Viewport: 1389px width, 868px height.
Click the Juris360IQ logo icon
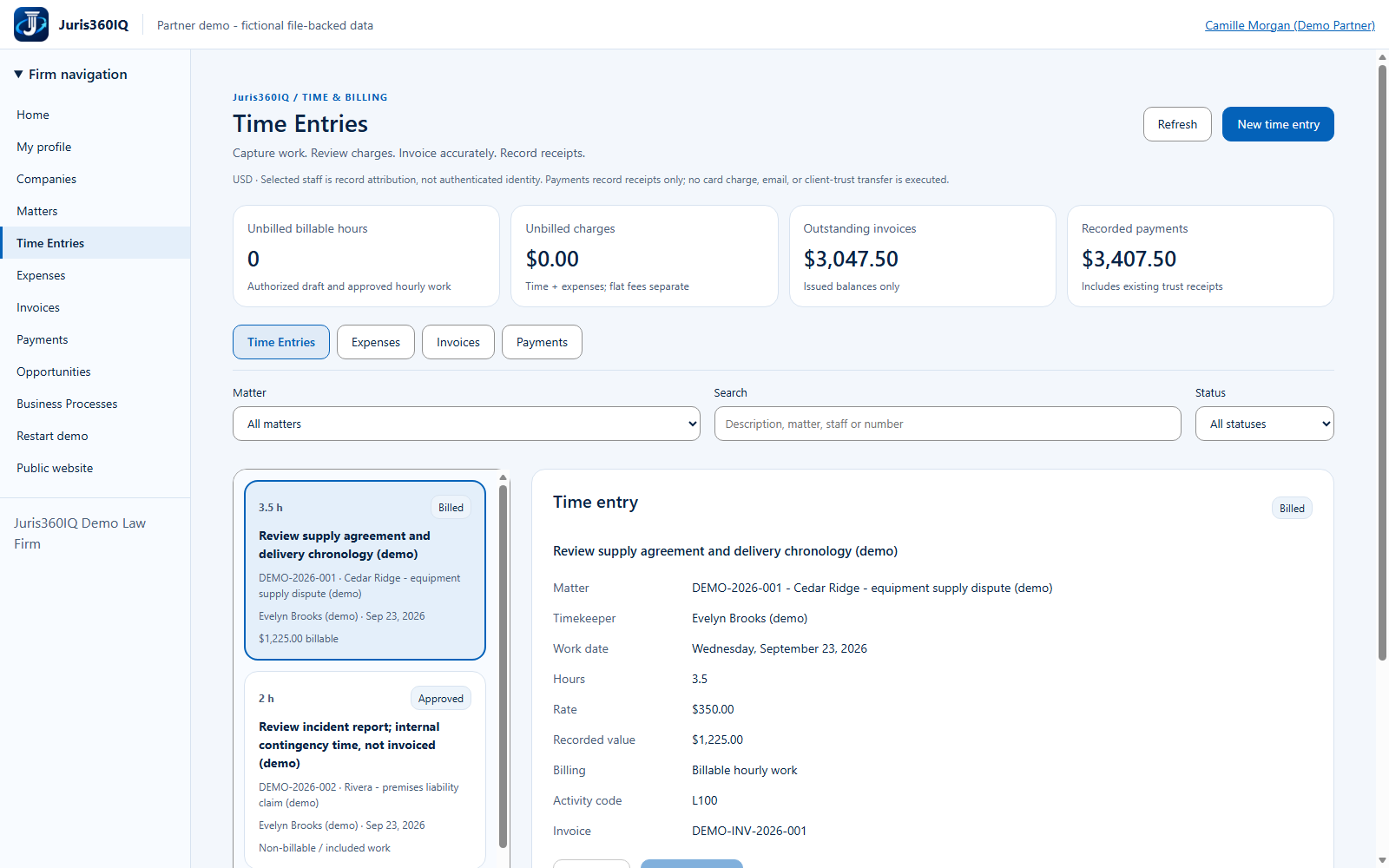31,24
